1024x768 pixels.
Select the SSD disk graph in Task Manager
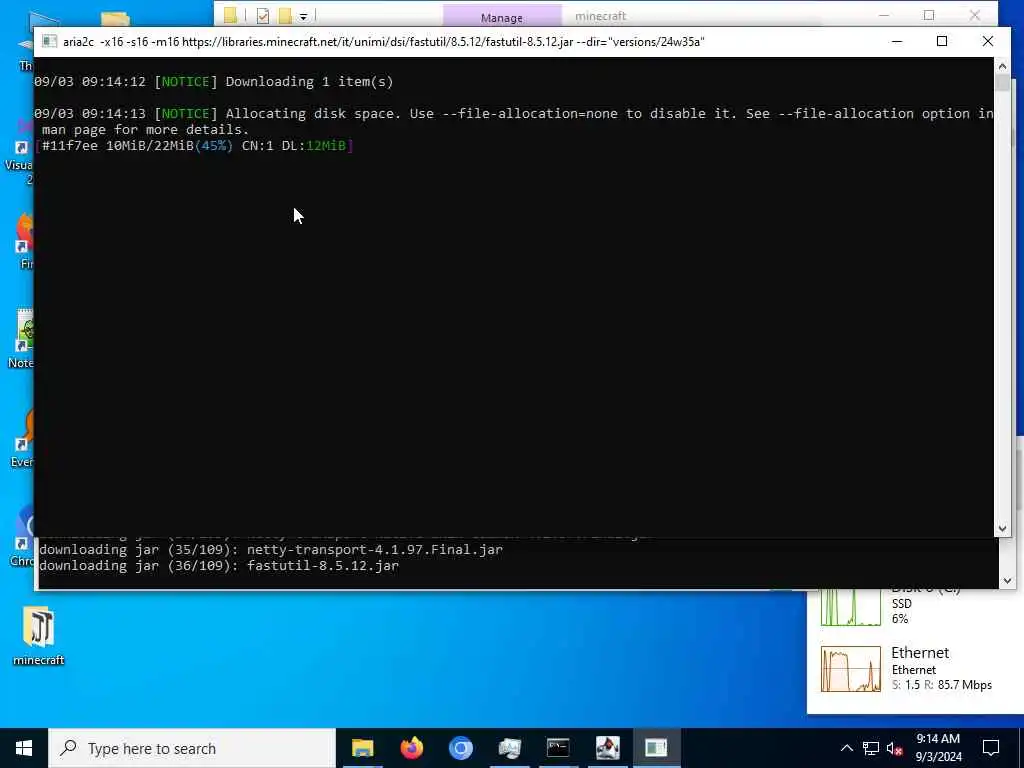point(850,607)
